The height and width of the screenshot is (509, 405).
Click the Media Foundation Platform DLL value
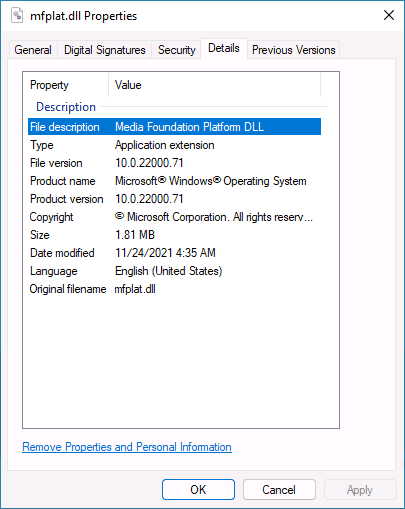(189, 127)
